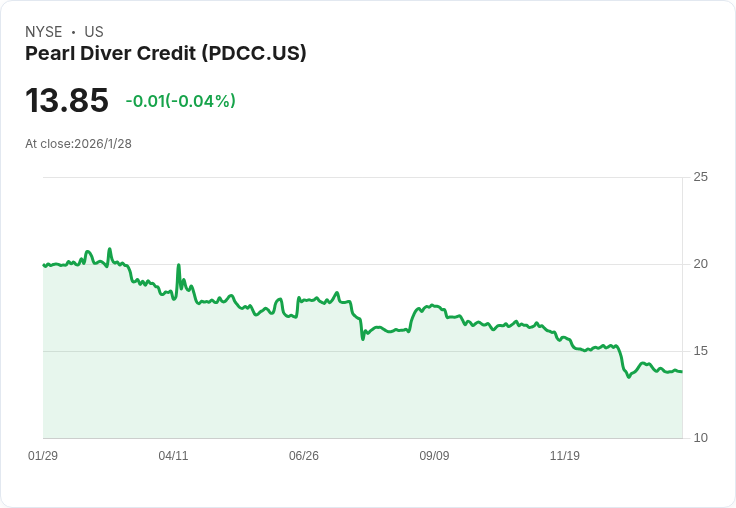Click the chart line's leftmost start point
Image resolution: width=736 pixels, height=508 pixels.
tap(44, 265)
